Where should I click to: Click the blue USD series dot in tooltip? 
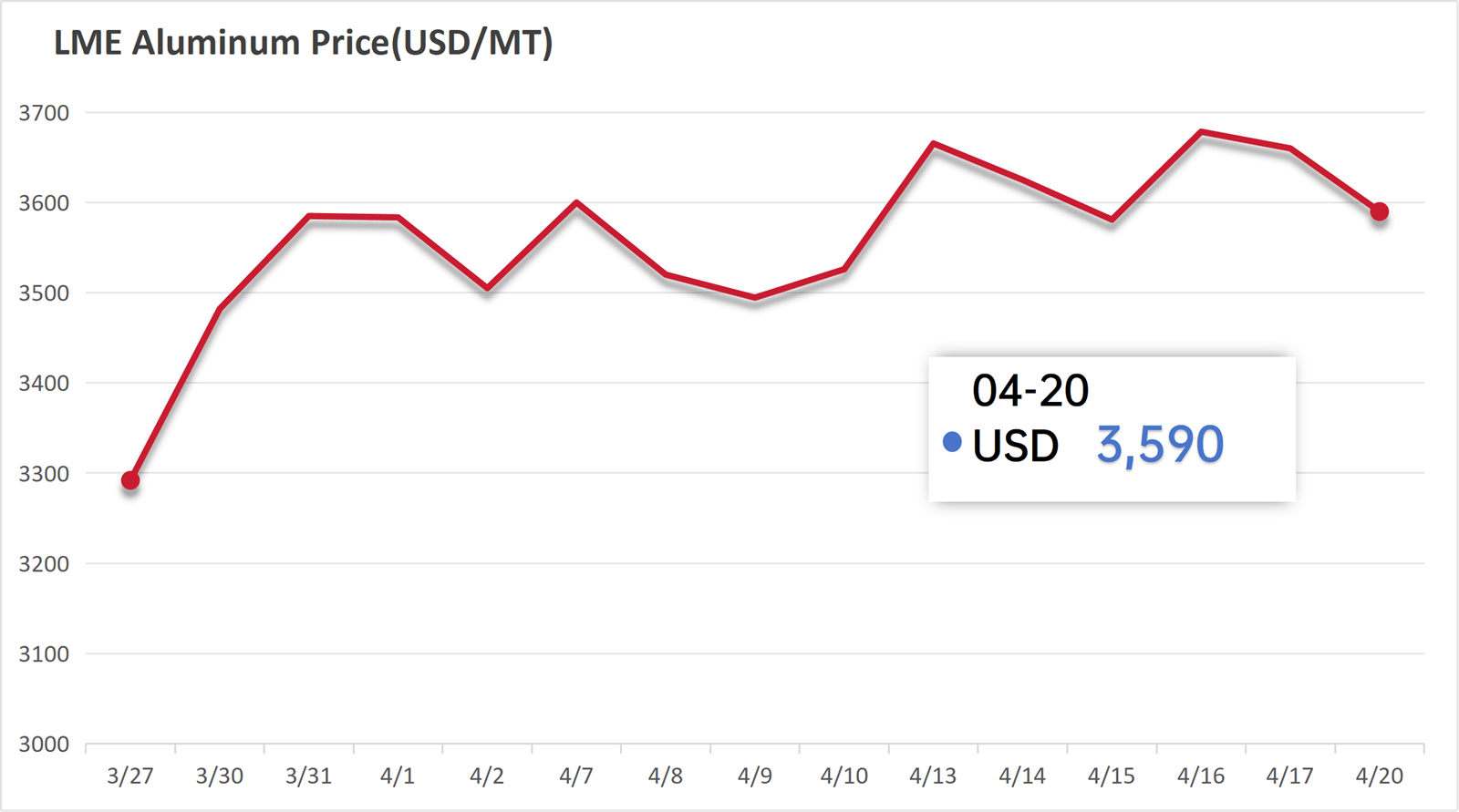952,443
